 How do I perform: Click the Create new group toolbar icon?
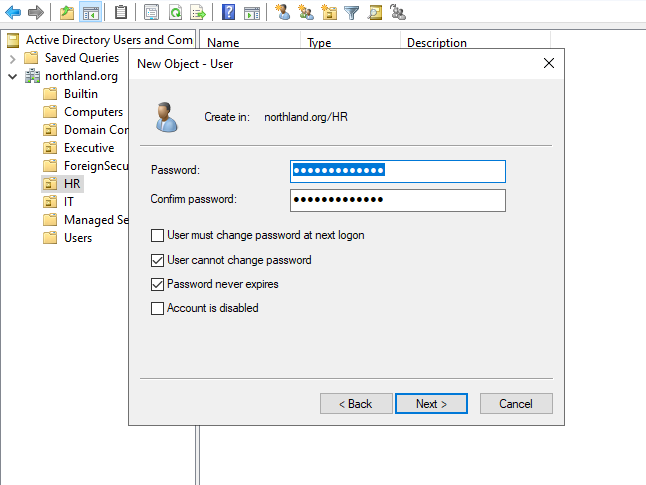[x=306, y=13]
